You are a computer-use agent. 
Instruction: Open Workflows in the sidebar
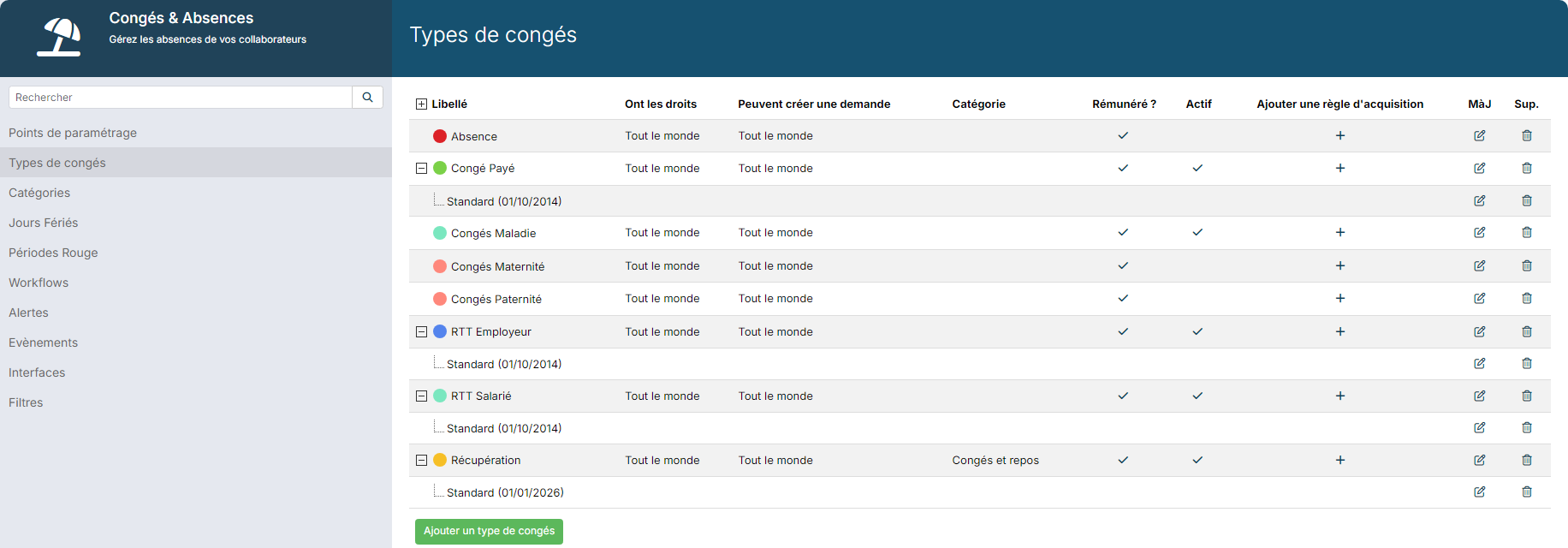(x=39, y=283)
